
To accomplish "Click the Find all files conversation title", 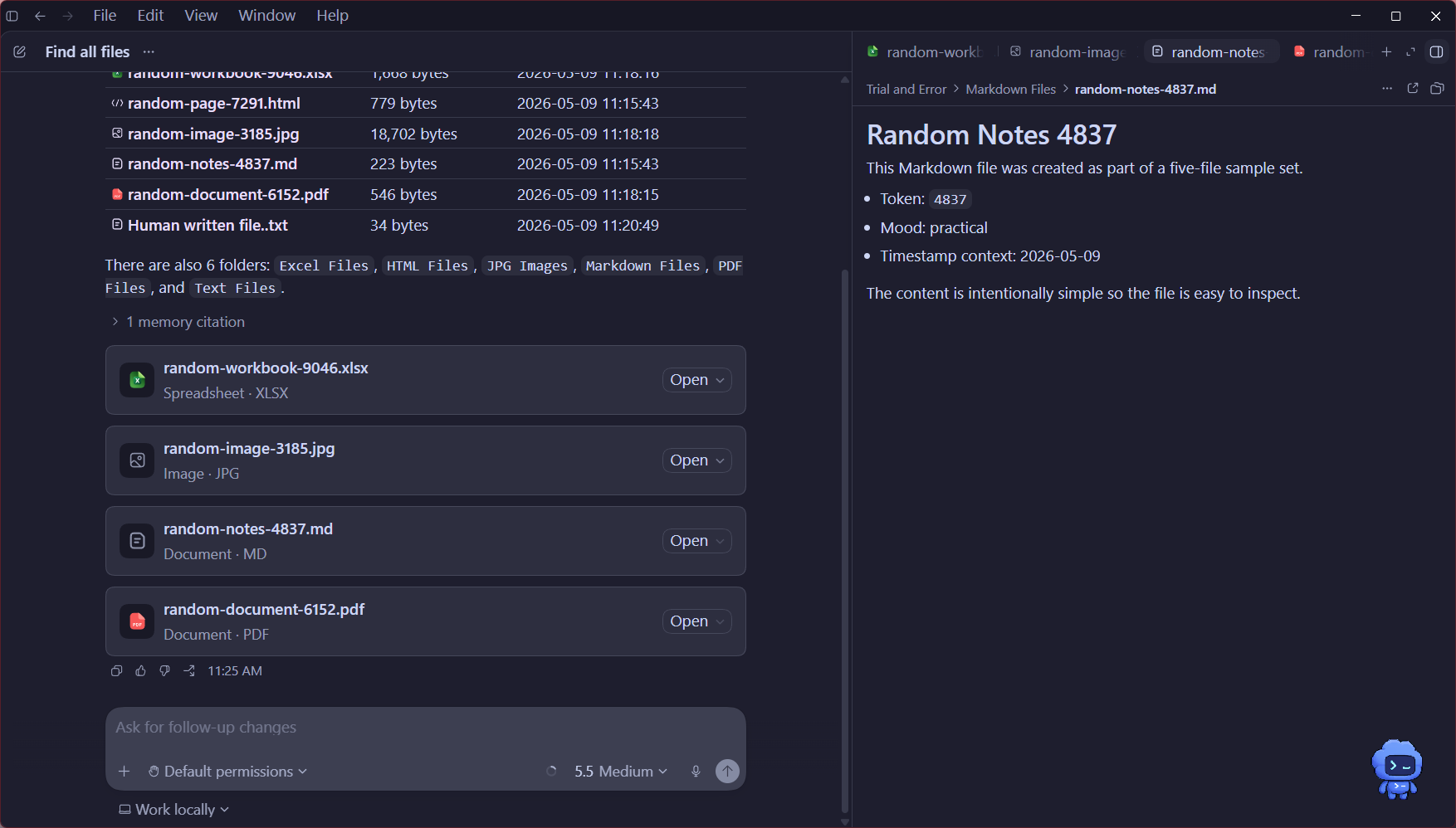I will click(x=87, y=51).
